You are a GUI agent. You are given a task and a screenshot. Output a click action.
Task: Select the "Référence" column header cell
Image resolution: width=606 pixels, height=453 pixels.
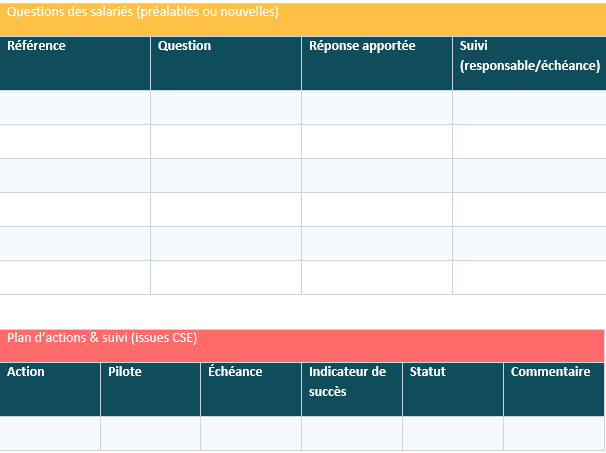pyautogui.click(x=75, y=63)
